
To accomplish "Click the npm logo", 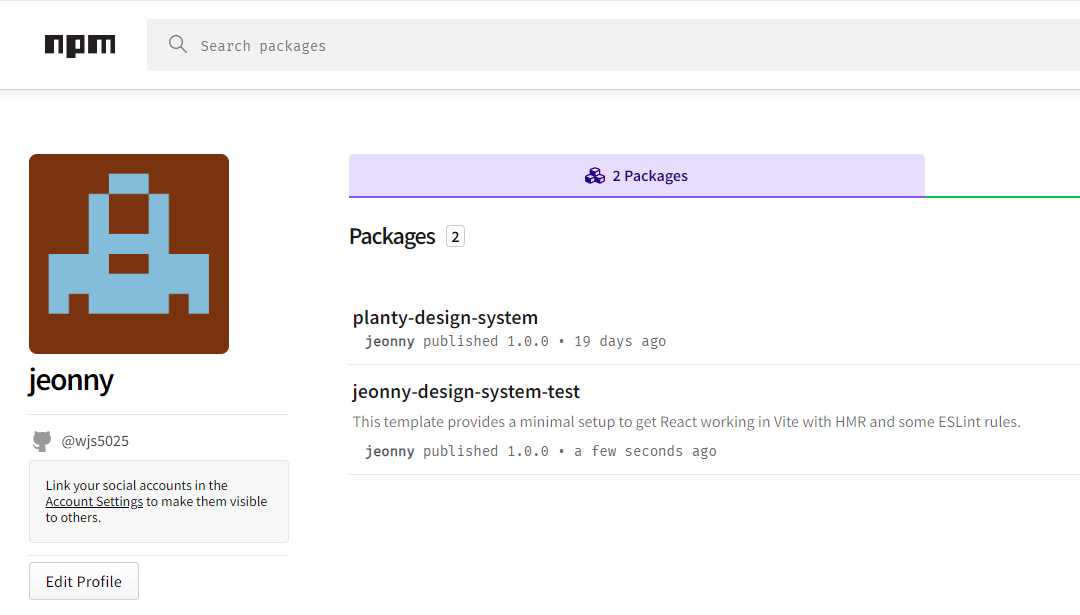I will point(80,45).
